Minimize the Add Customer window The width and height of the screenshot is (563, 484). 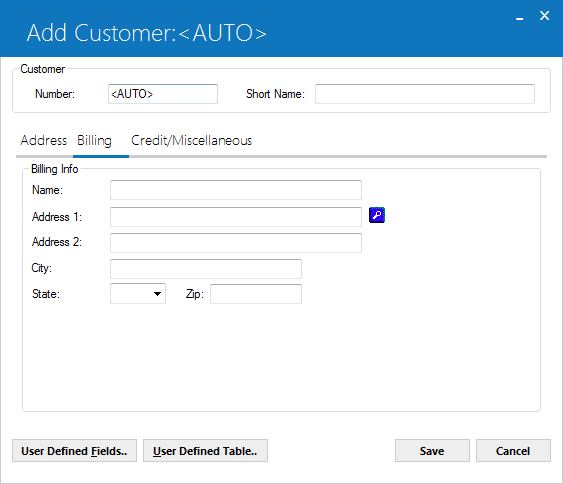(x=519, y=17)
